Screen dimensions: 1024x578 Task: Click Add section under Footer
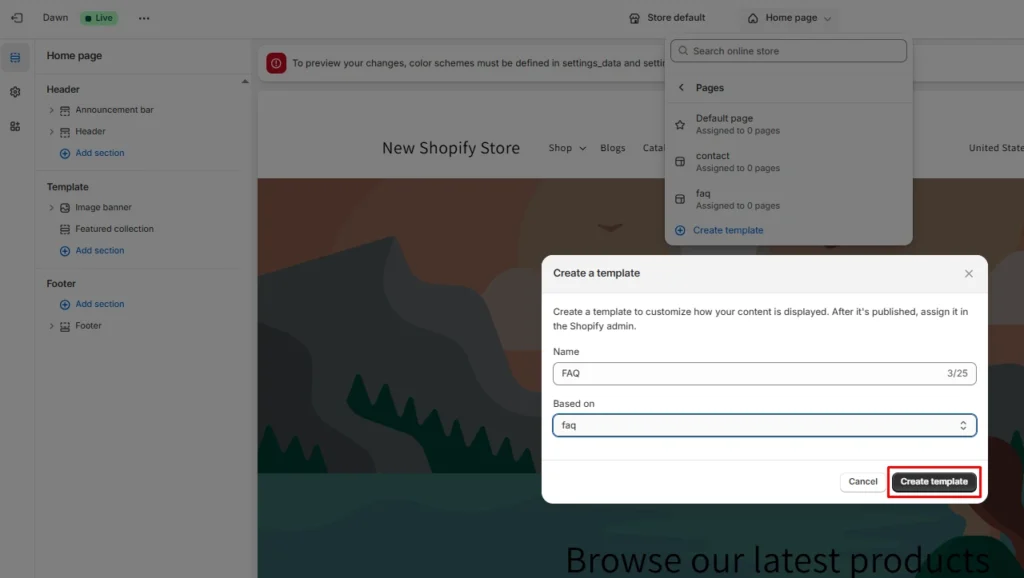click(x=92, y=304)
